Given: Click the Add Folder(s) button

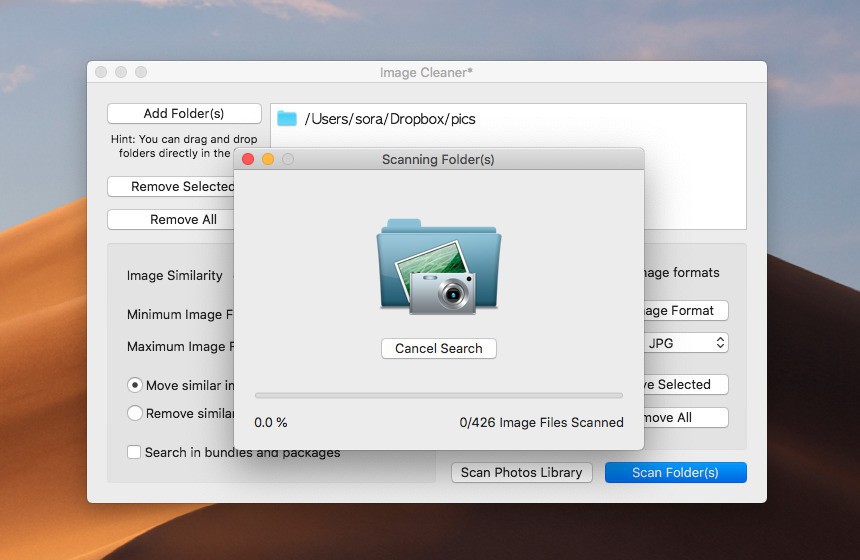Looking at the screenshot, I should coord(184,114).
